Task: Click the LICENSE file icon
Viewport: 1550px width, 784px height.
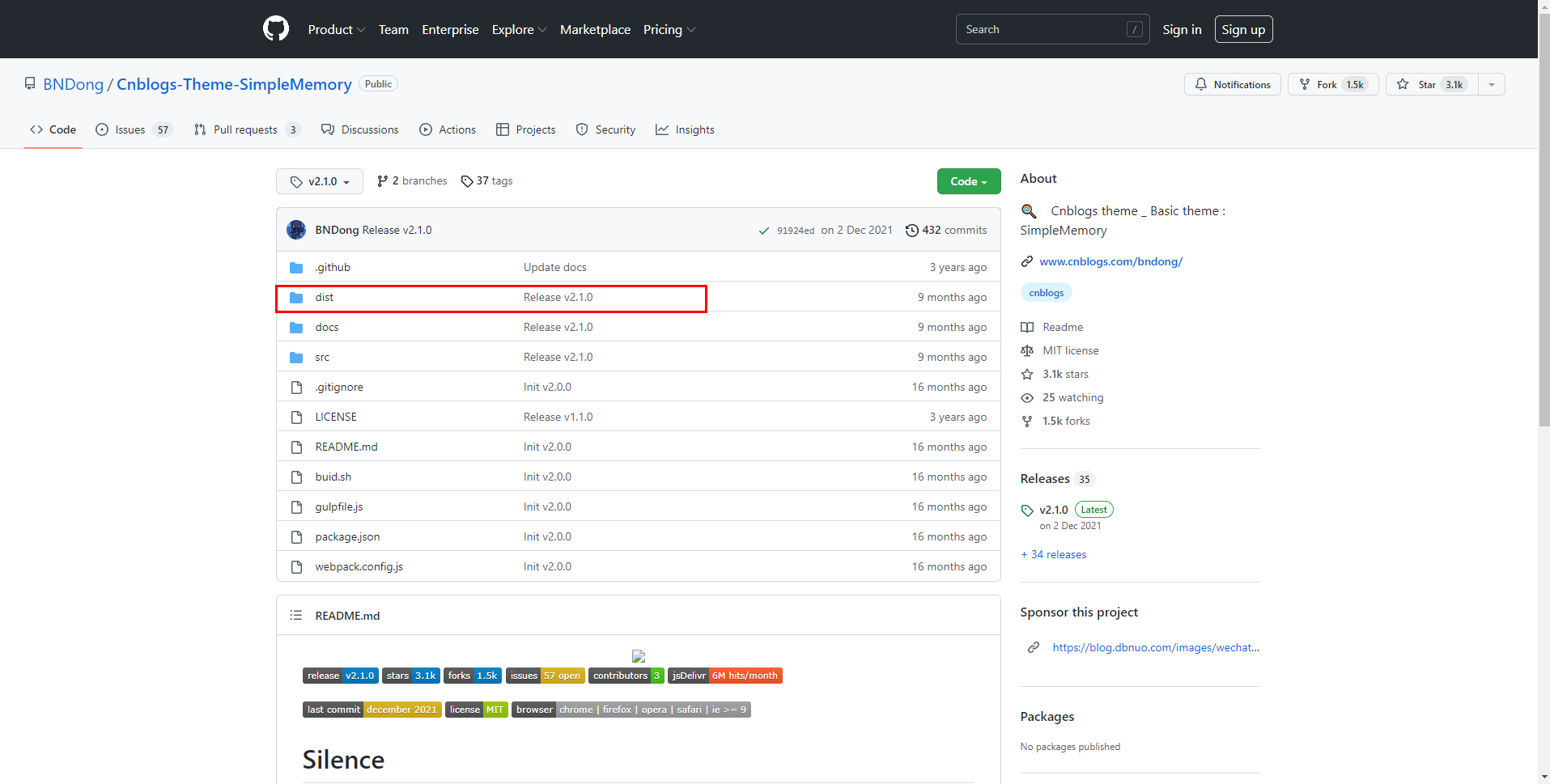Action: tap(296, 417)
